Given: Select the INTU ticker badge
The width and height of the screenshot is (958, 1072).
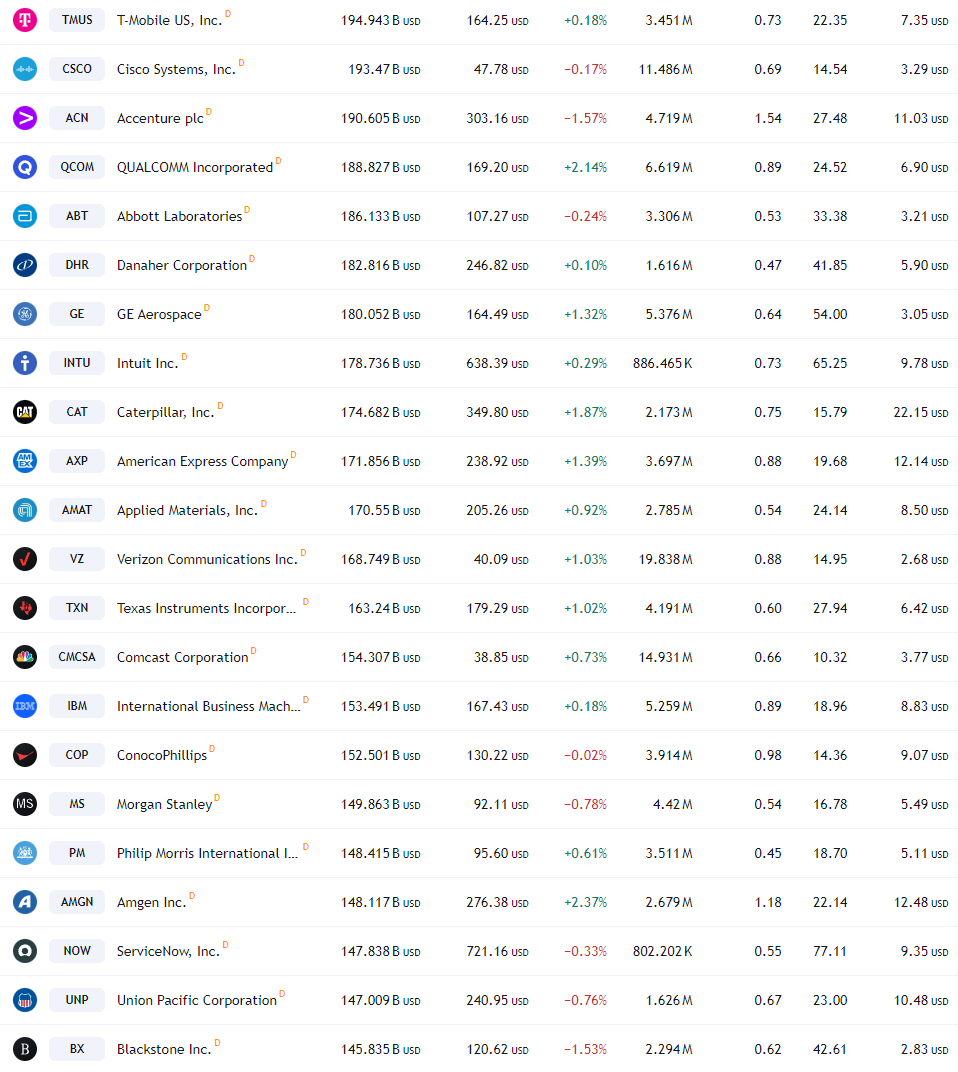Looking at the screenshot, I should point(77,363).
